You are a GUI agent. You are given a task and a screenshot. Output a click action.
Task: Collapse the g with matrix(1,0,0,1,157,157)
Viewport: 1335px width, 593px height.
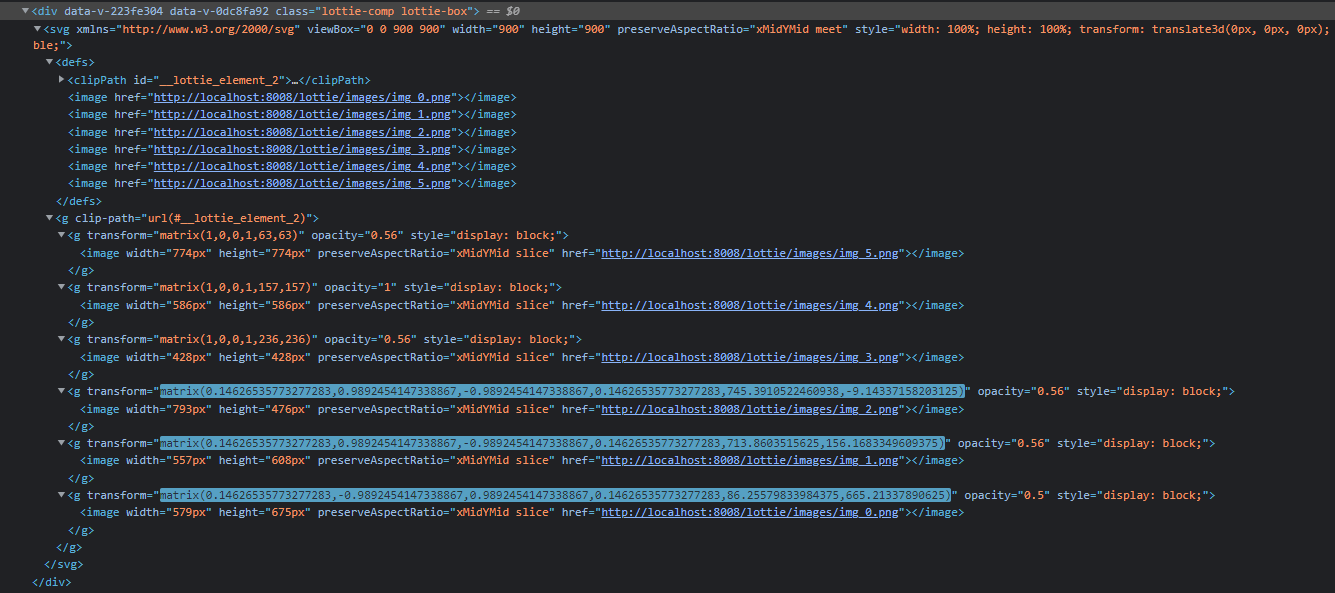click(62, 287)
